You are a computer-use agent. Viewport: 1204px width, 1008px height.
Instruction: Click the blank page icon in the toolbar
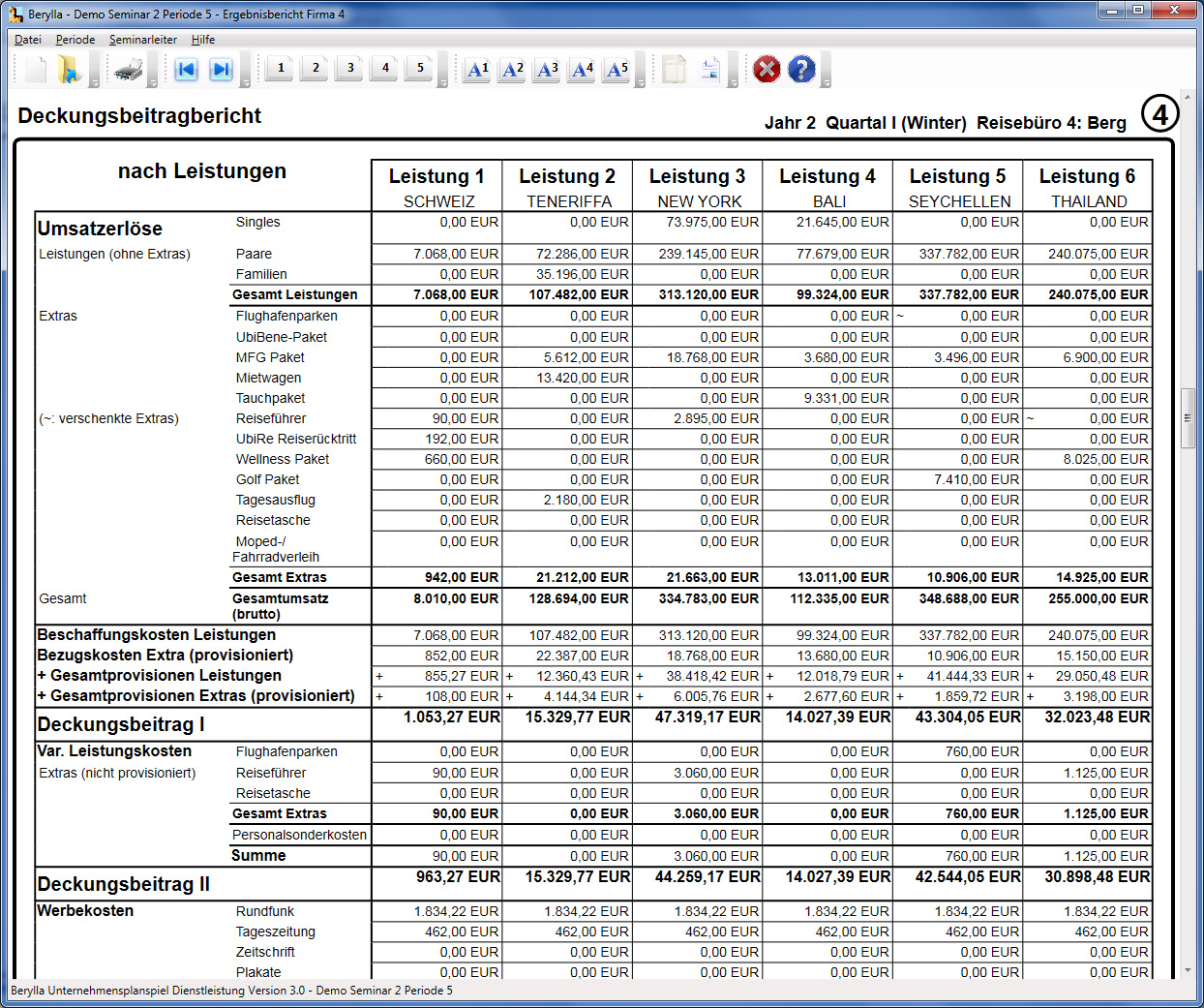(x=36, y=70)
